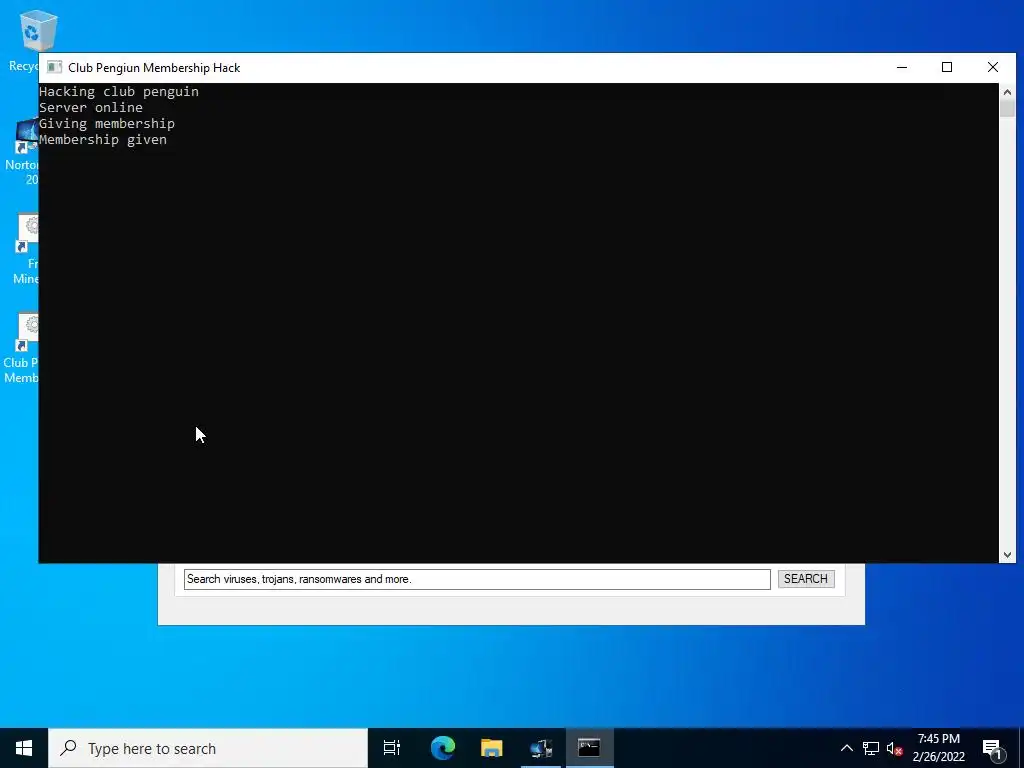Open the Recycle Bin desktop icon

tap(38, 31)
